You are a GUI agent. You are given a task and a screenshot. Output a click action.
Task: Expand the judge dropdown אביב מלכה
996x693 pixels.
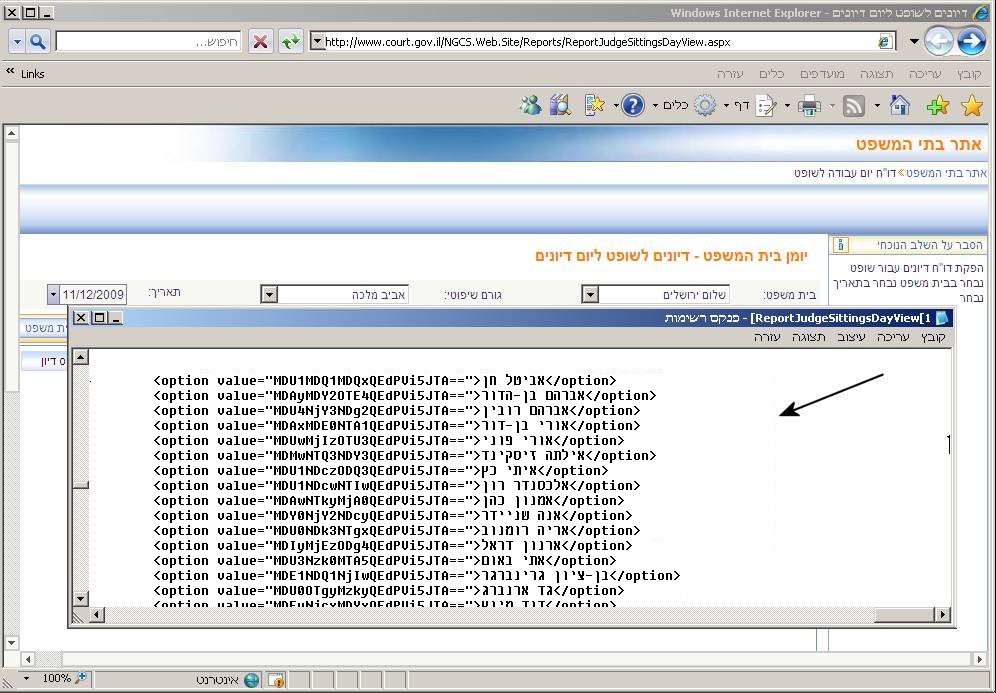click(x=268, y=295)
